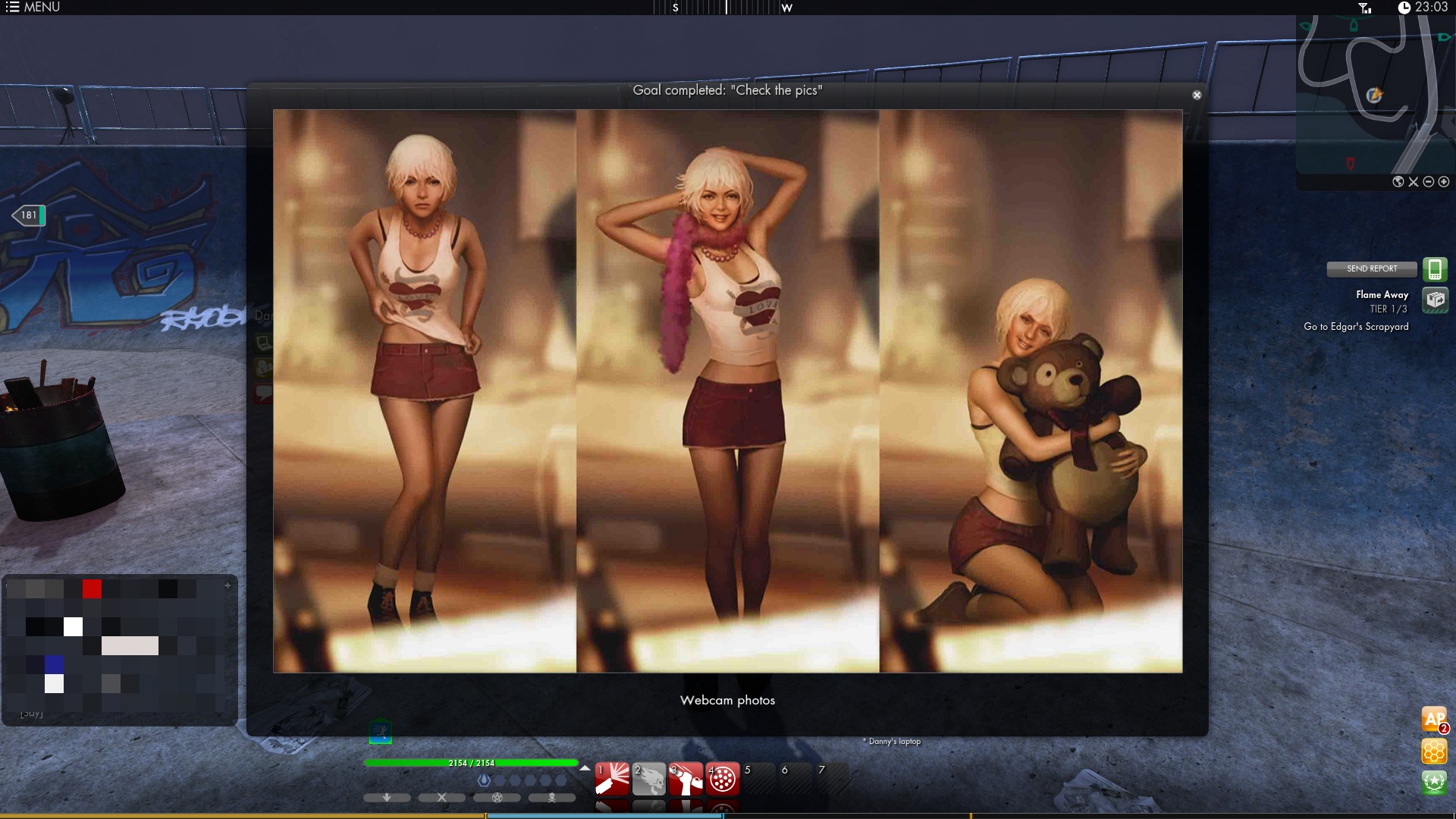Open the main MENU button
Viewport: 1456px width, 819px height.
[x=32, y=8]
